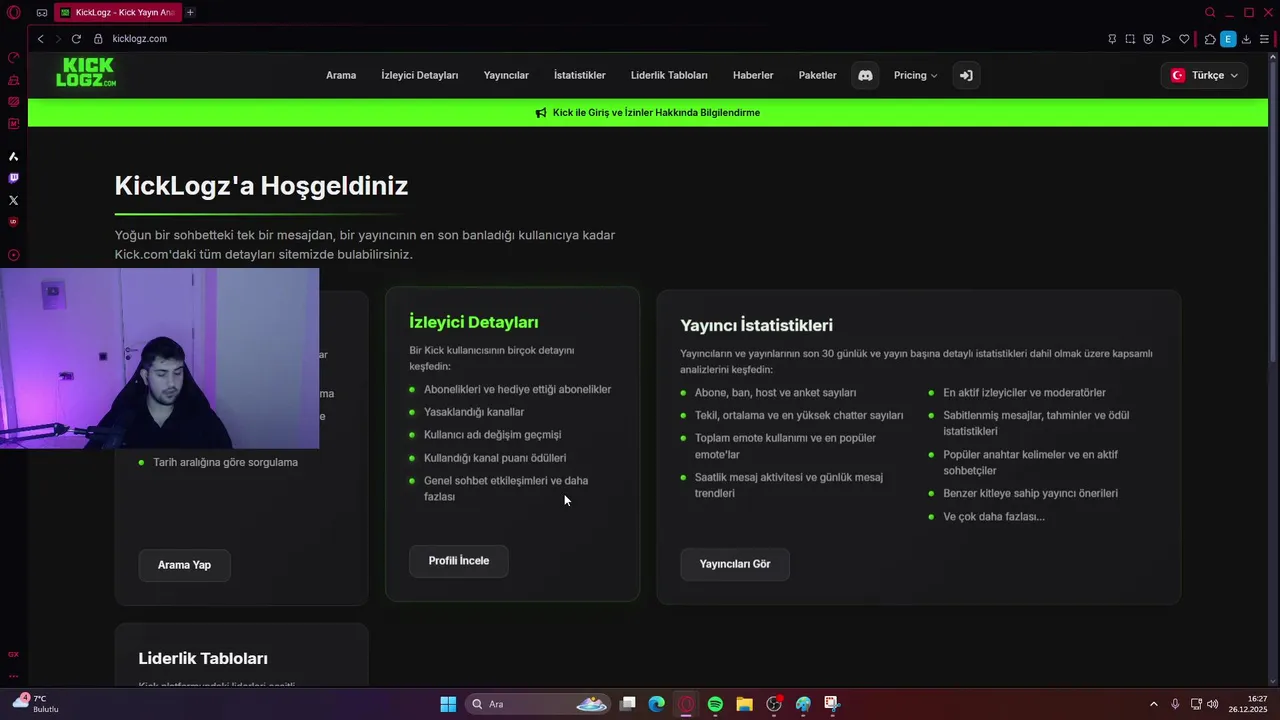
Task: Click 'Tarih aralığına göre sorgulama' list item
Action: pos(225,462)
